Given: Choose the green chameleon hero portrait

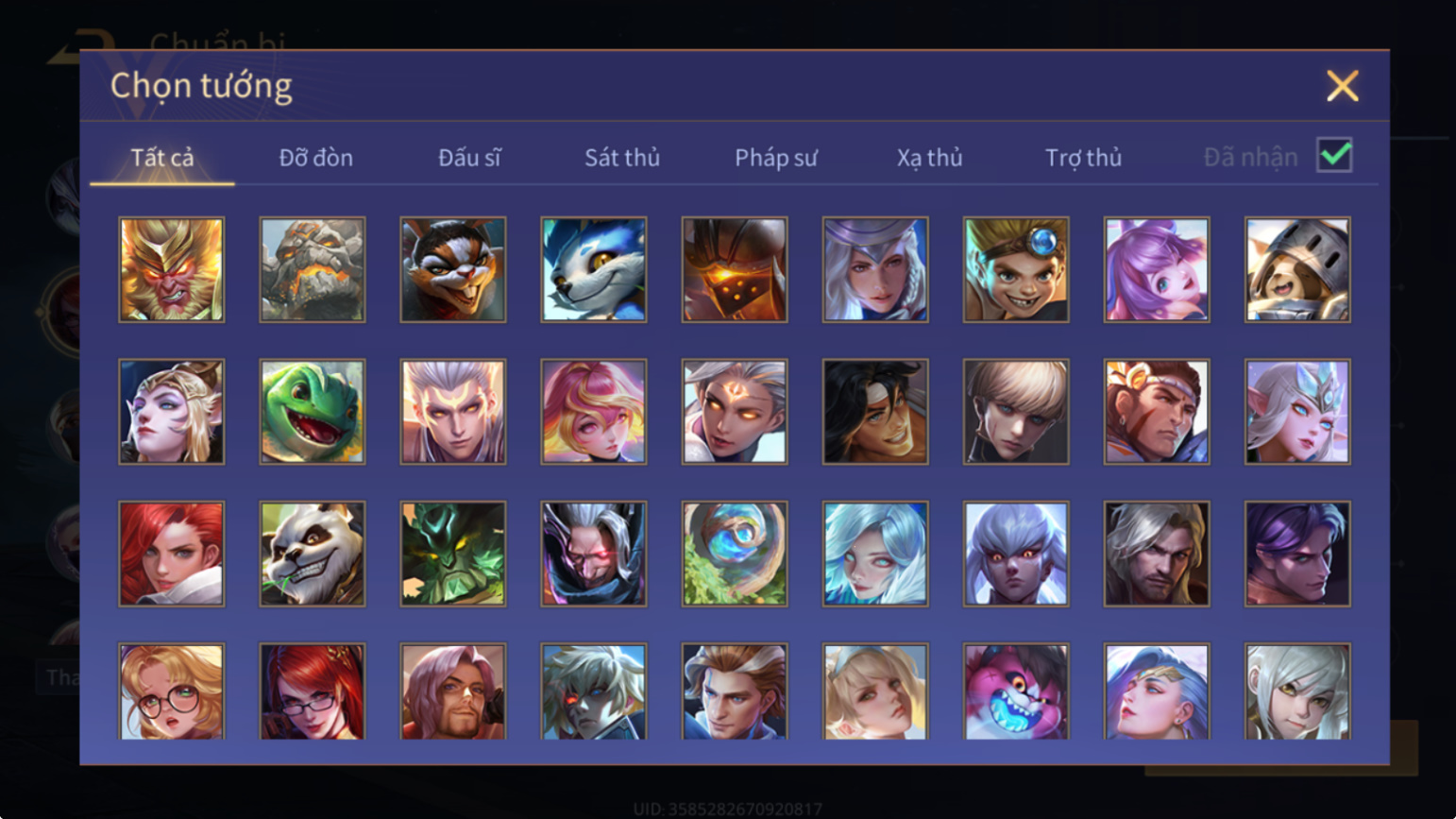Looking at the screenshot, I should (313, 412).
